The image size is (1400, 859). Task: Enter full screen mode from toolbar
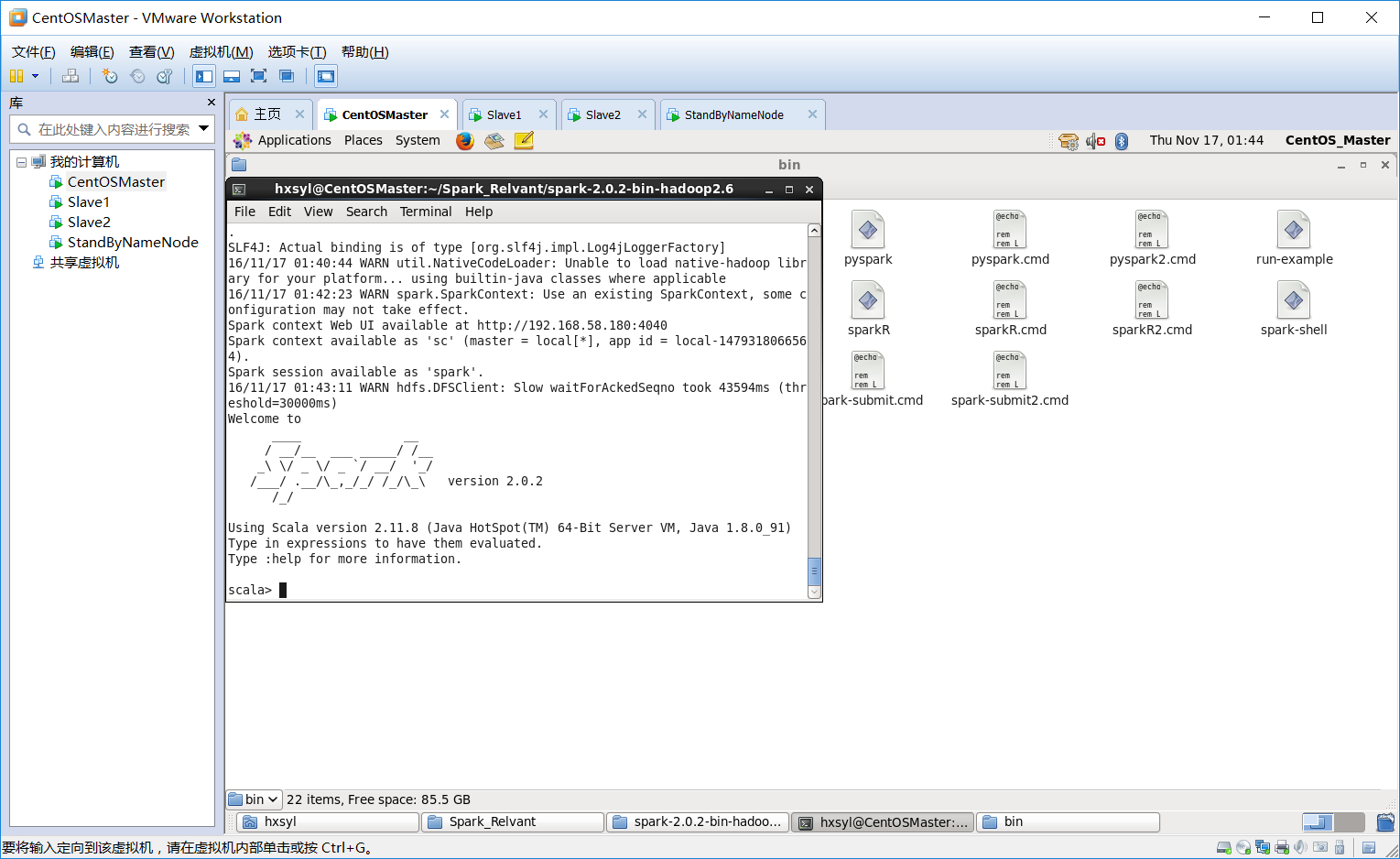(259, 76)
